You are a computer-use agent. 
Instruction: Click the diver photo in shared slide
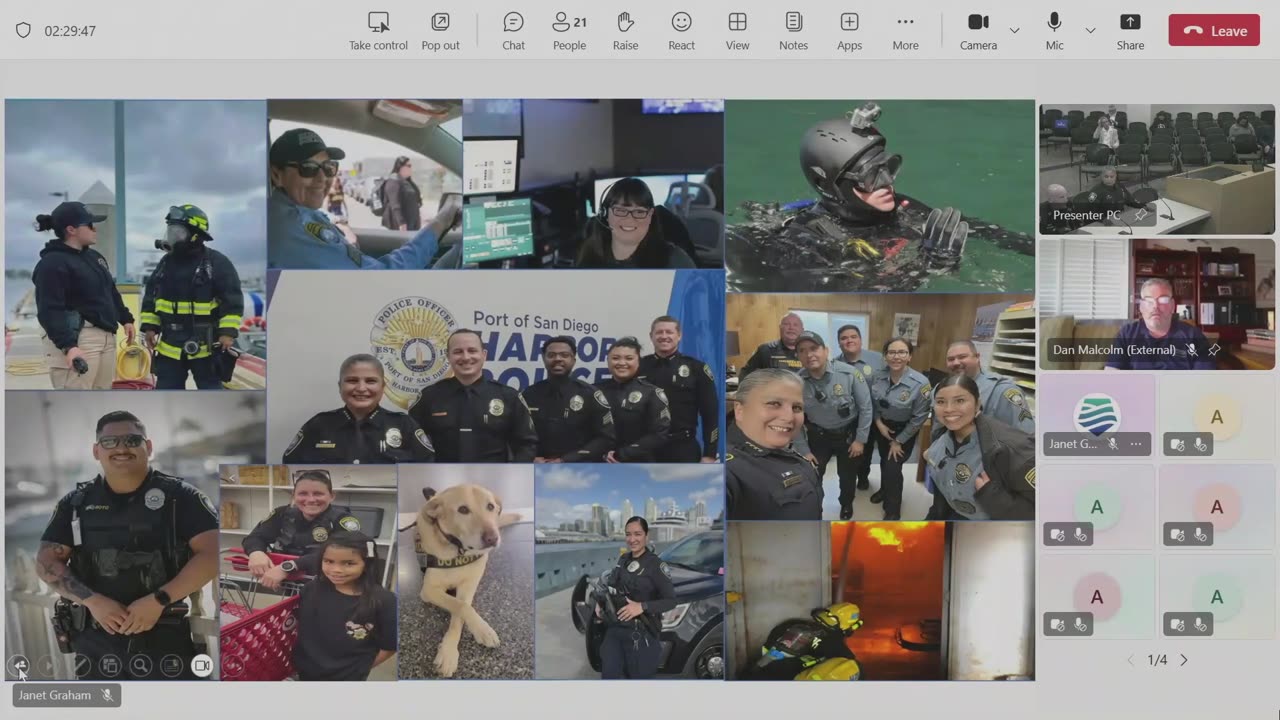click(x=880, y=196)
